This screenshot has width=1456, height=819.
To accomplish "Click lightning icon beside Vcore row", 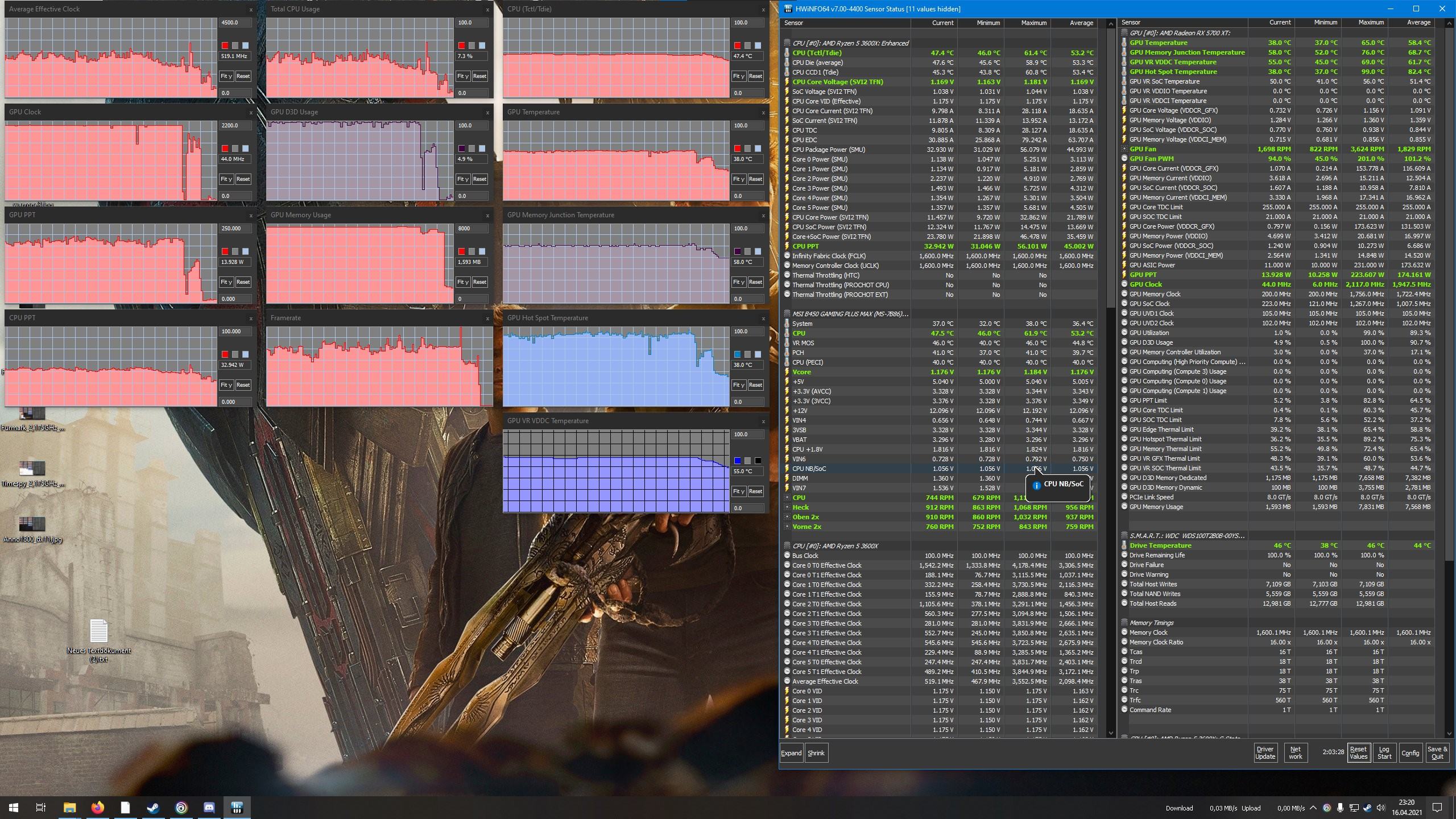I will pyautogui.click(x=787, y=372).
